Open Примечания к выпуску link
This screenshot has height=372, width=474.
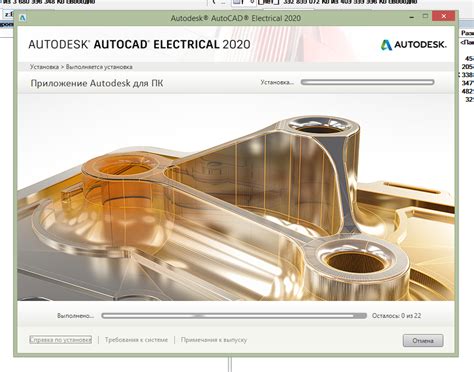[214, 340]
